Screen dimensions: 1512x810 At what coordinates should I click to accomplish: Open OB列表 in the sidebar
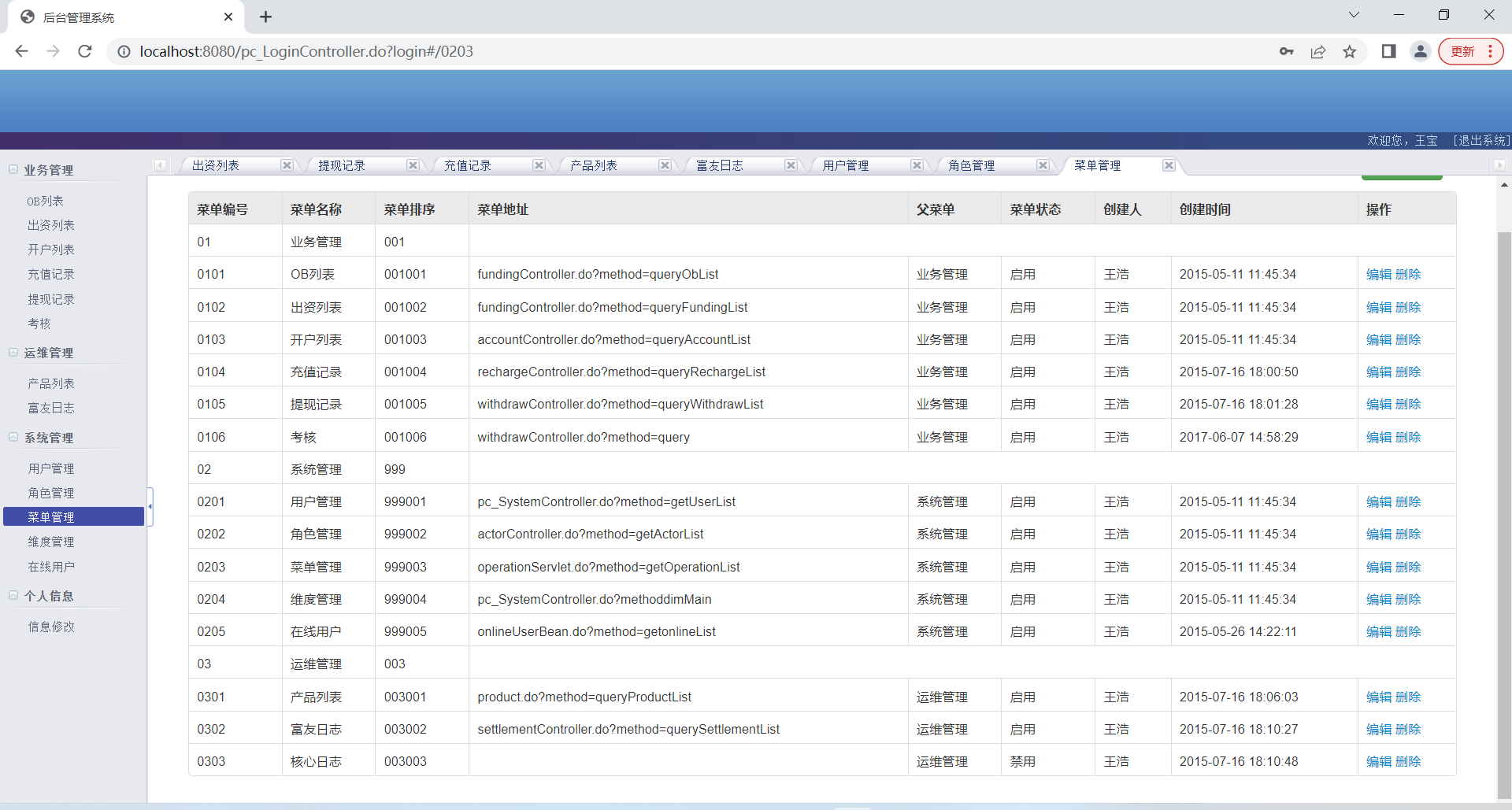click(x=46, y=201)
